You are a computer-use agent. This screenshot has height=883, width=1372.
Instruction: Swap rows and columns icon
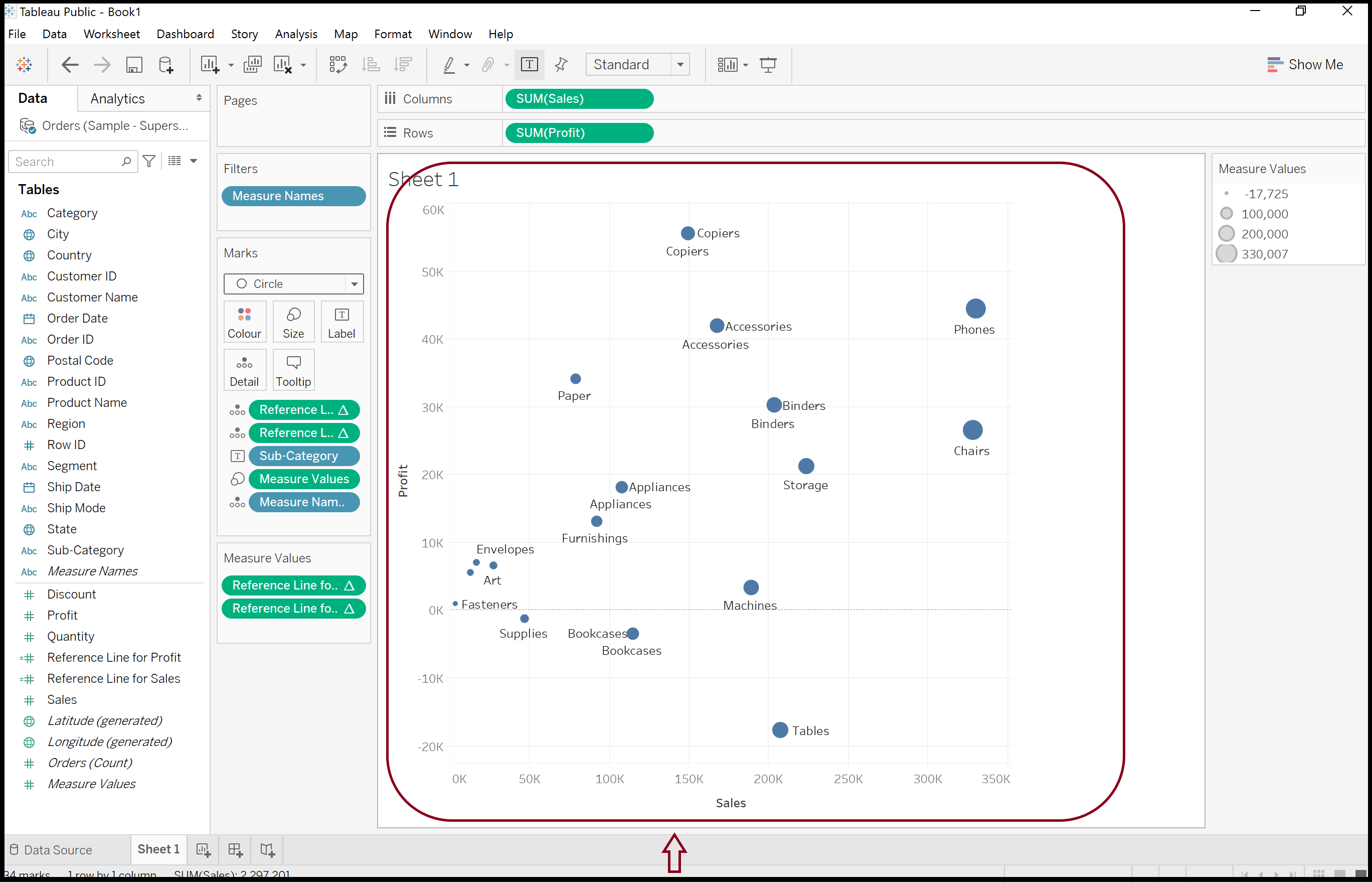click(338, 65)
